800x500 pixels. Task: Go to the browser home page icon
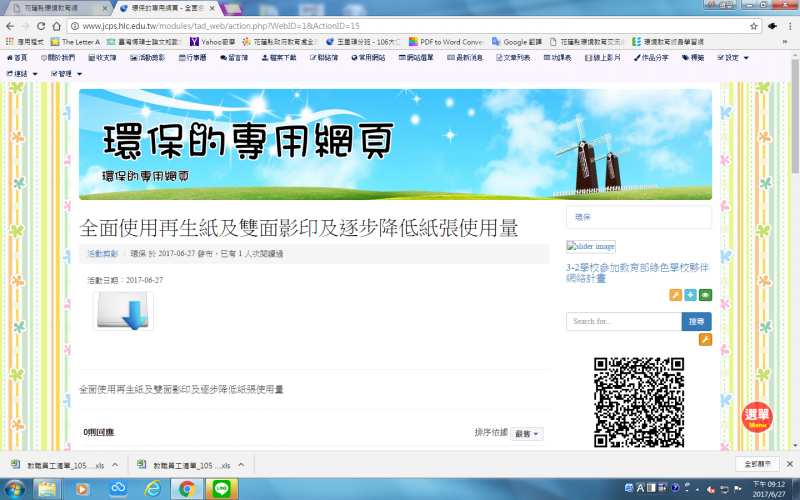coord(57,26)
